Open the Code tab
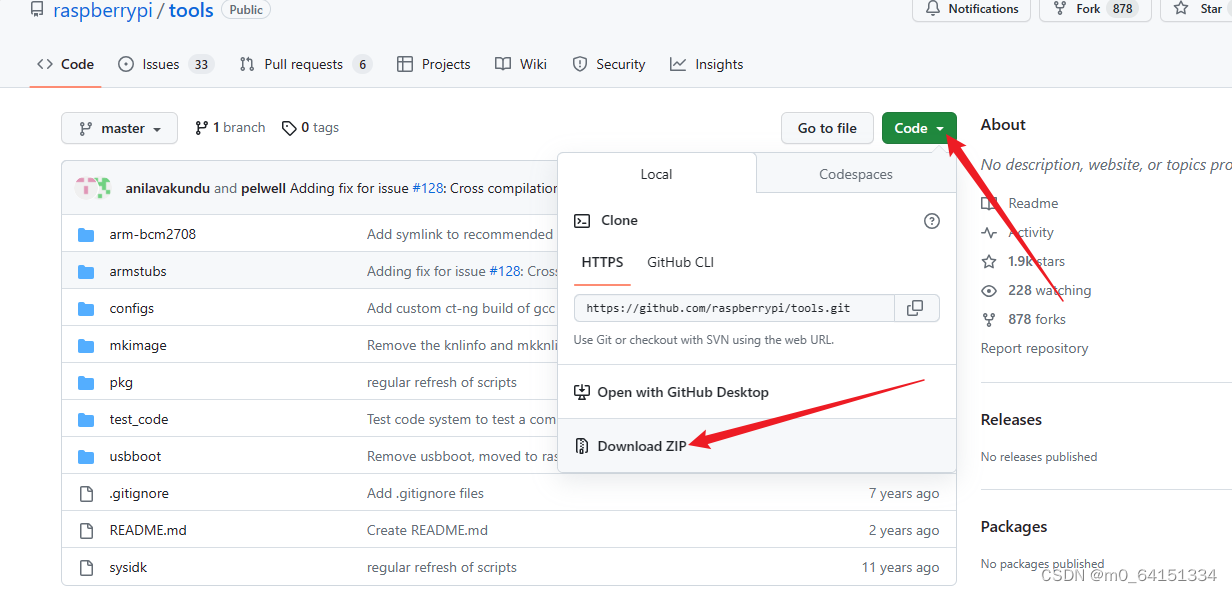The width and height of the screenshot is (1232, 593). click(65, 64)
